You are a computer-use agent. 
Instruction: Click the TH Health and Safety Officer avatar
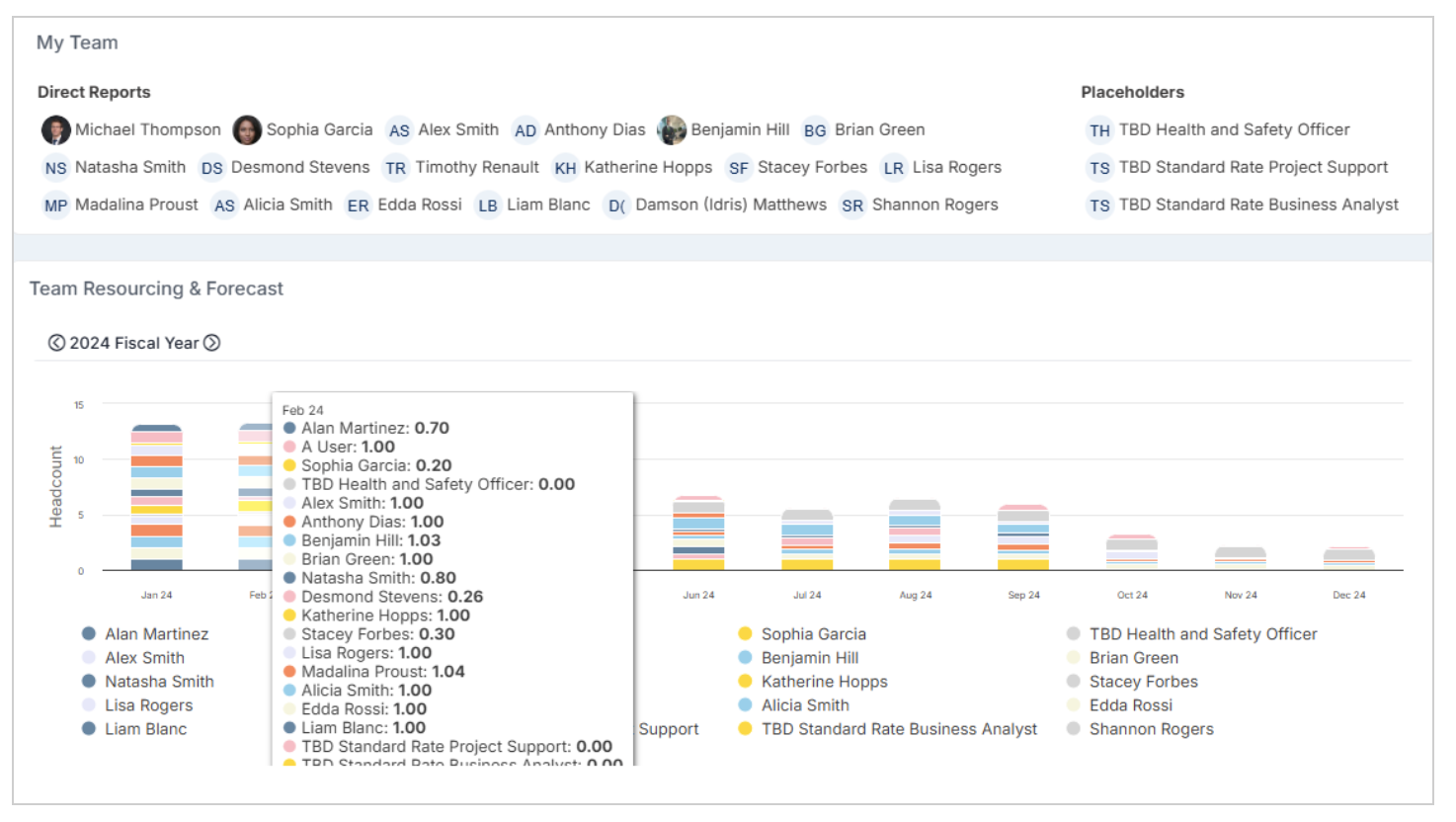click(1099, 130)
